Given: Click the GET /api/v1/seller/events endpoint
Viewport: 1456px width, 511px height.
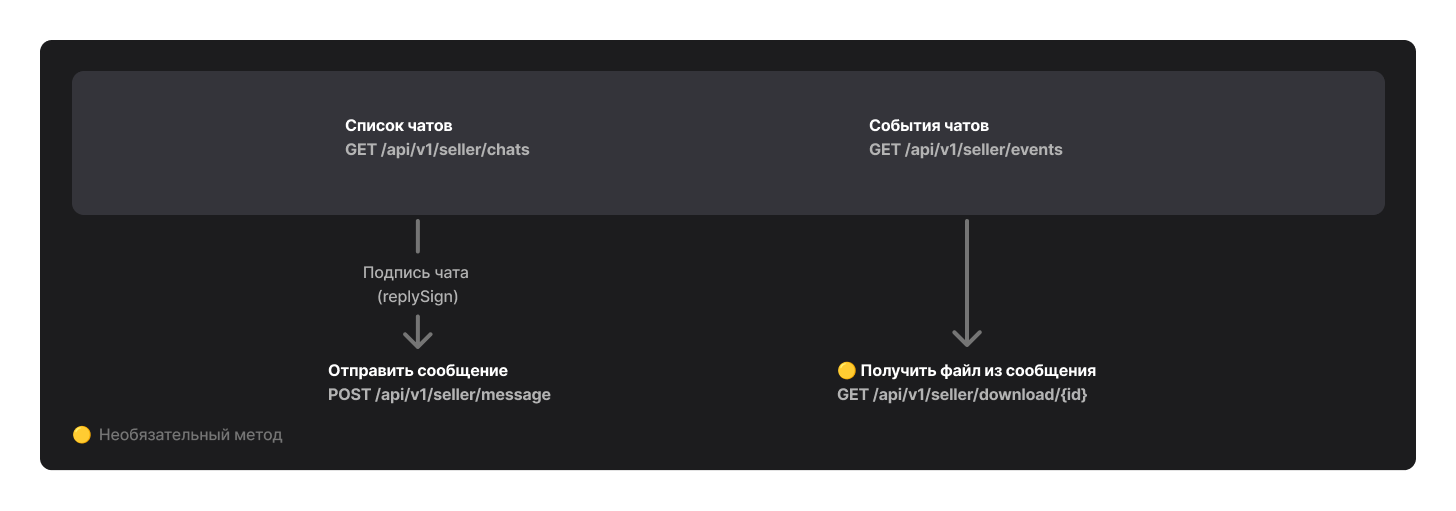Looking at the screenshot, I should 966,150.
